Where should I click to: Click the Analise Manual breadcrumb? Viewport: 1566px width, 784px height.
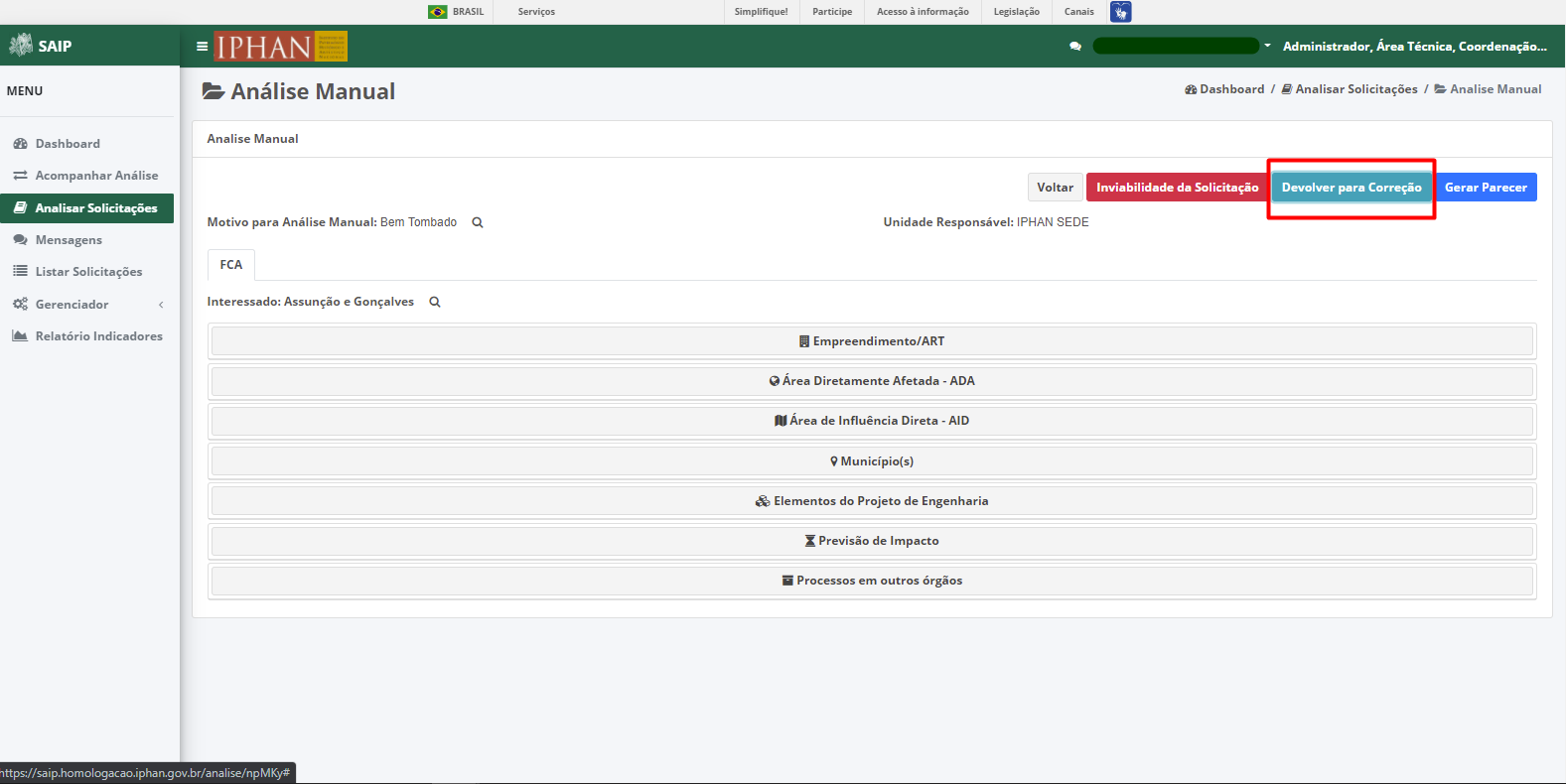[1488, 89]
